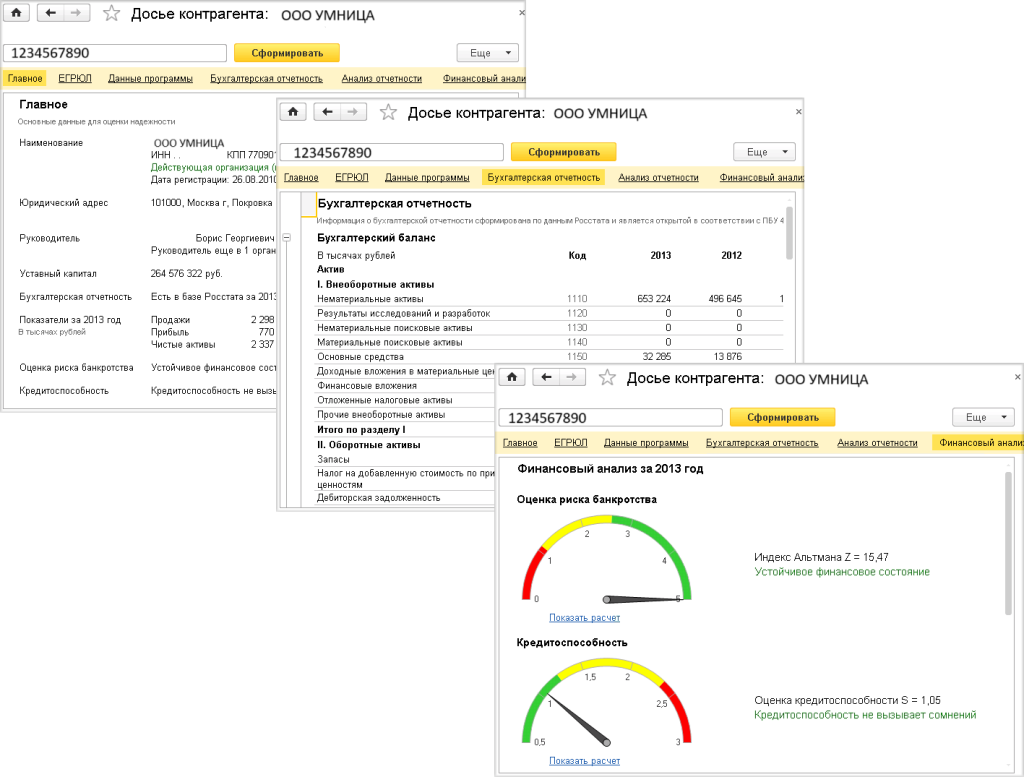Expand Еще menu in the middle window
This screenshot has height=777, width=1024.
tap(764, 152)
